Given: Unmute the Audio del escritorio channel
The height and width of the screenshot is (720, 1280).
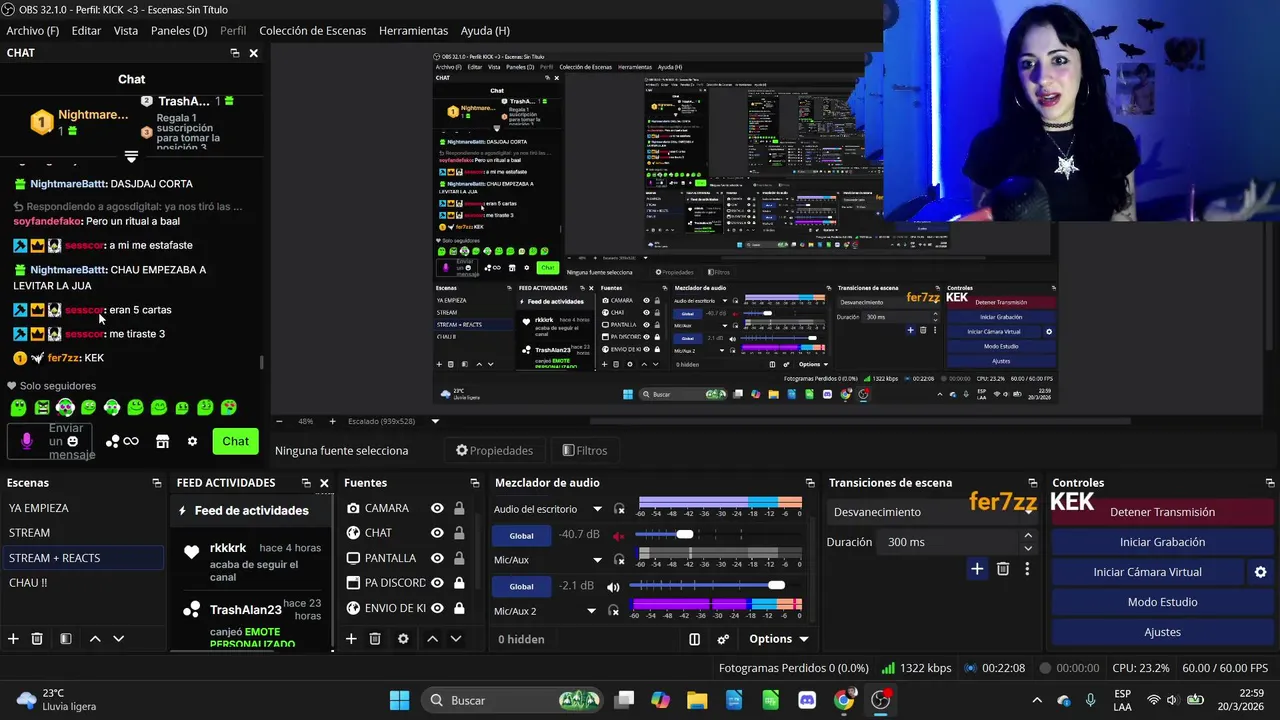Looking at the screenshot, I should pyautogui.click(x=618, y=535).
